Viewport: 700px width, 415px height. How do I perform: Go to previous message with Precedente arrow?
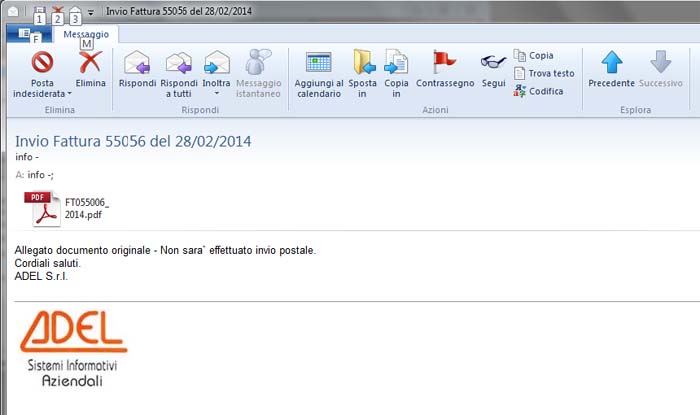coord(611,63)
